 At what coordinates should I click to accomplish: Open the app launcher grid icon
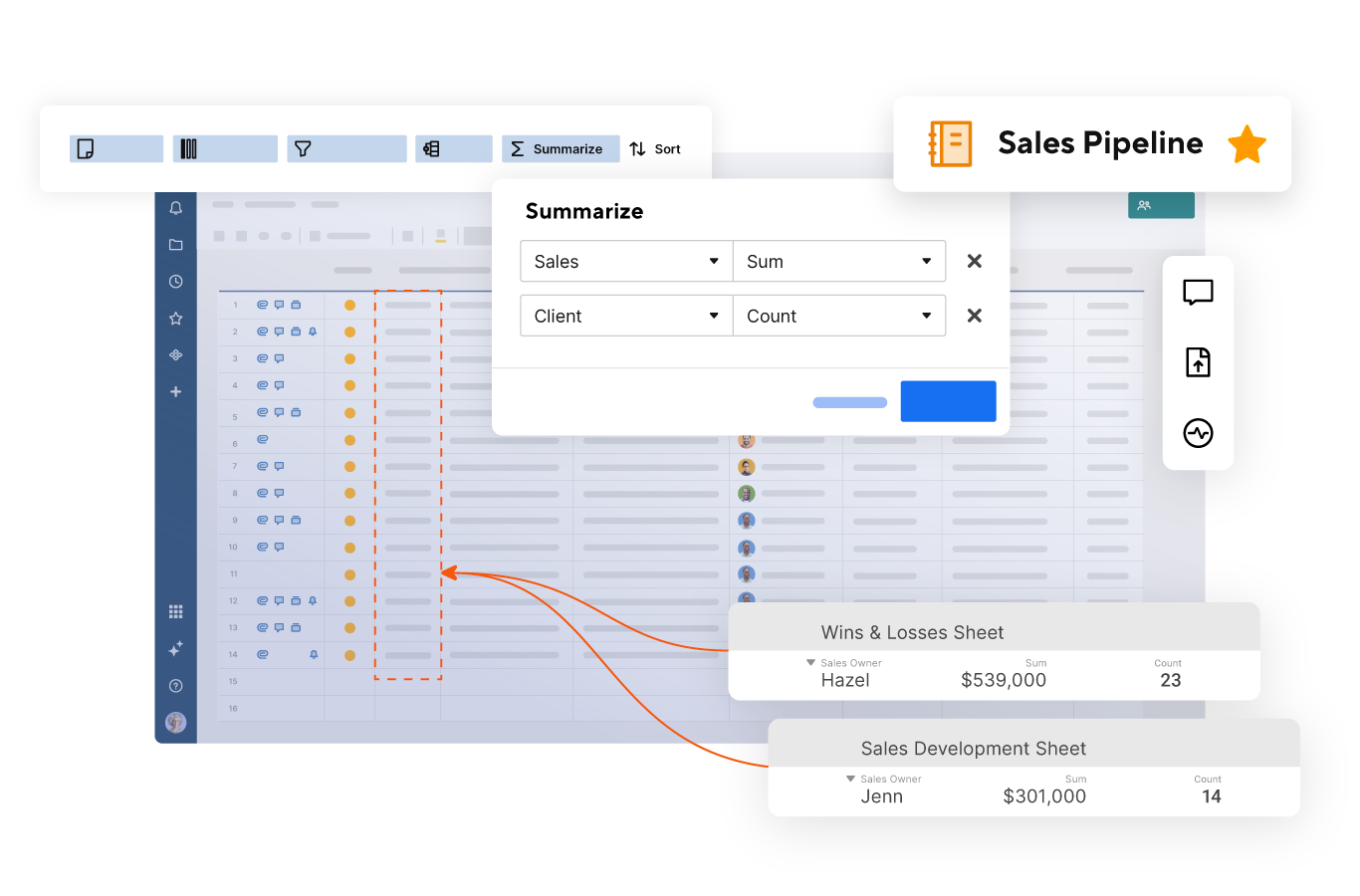point(176,612)
